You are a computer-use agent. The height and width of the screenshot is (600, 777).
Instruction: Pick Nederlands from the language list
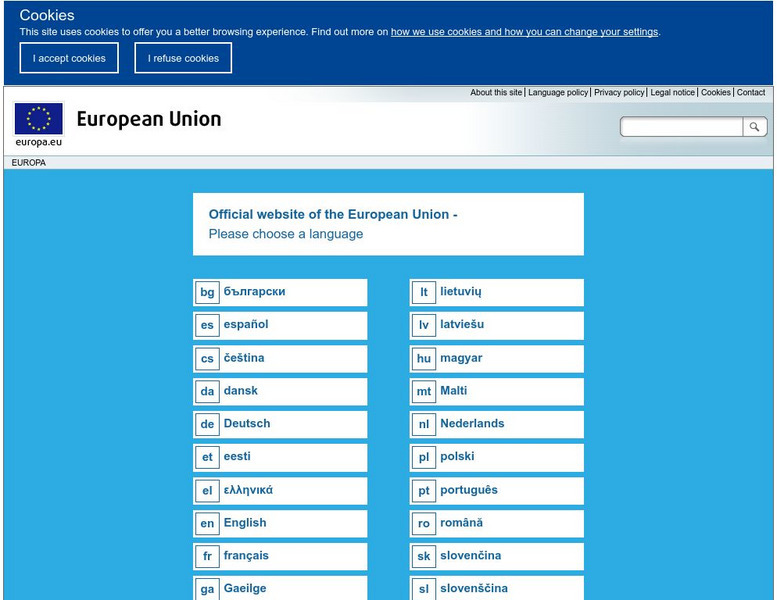pyautogui.click(x=472, y=424)
